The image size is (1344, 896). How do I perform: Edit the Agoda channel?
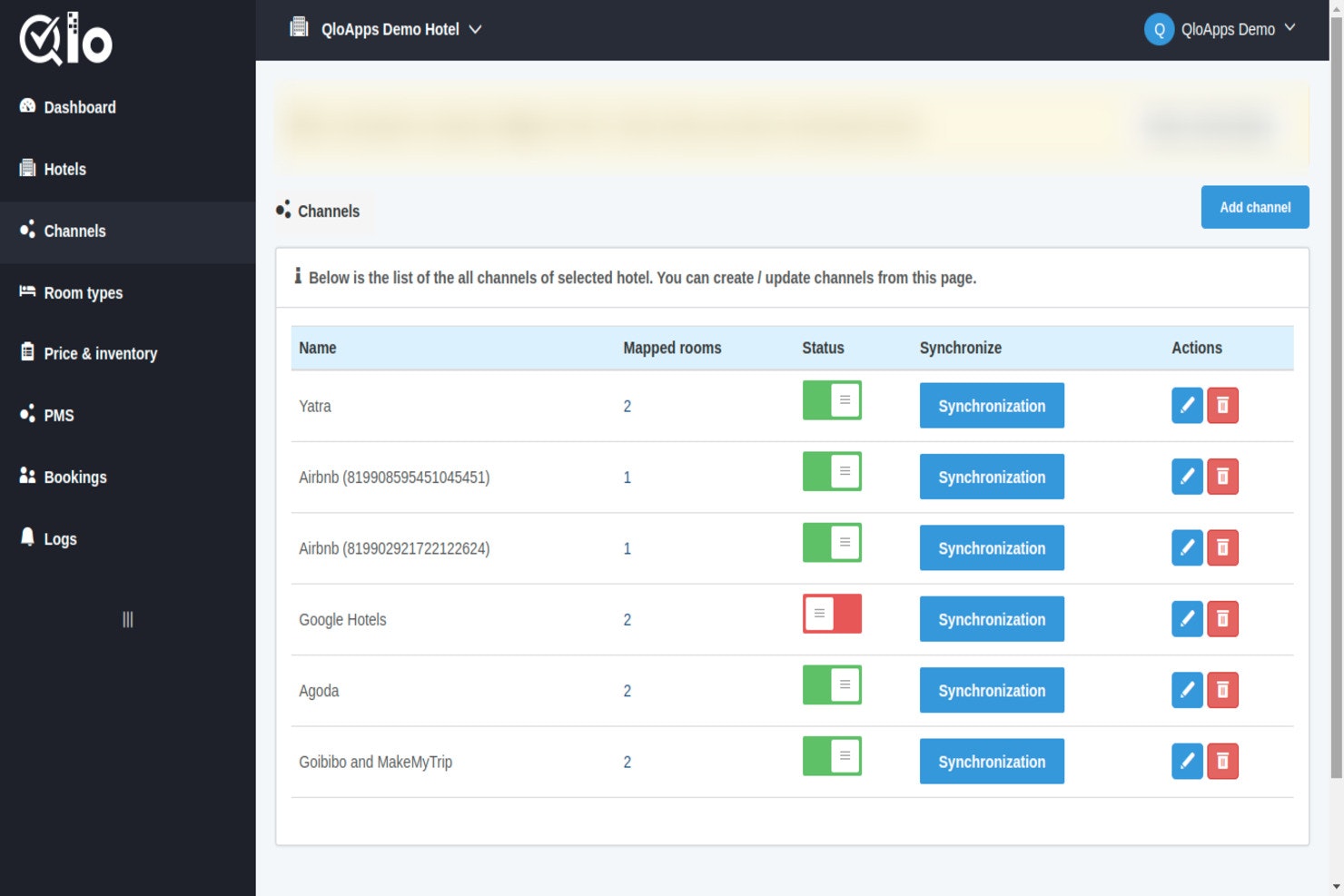[1187, 690]
